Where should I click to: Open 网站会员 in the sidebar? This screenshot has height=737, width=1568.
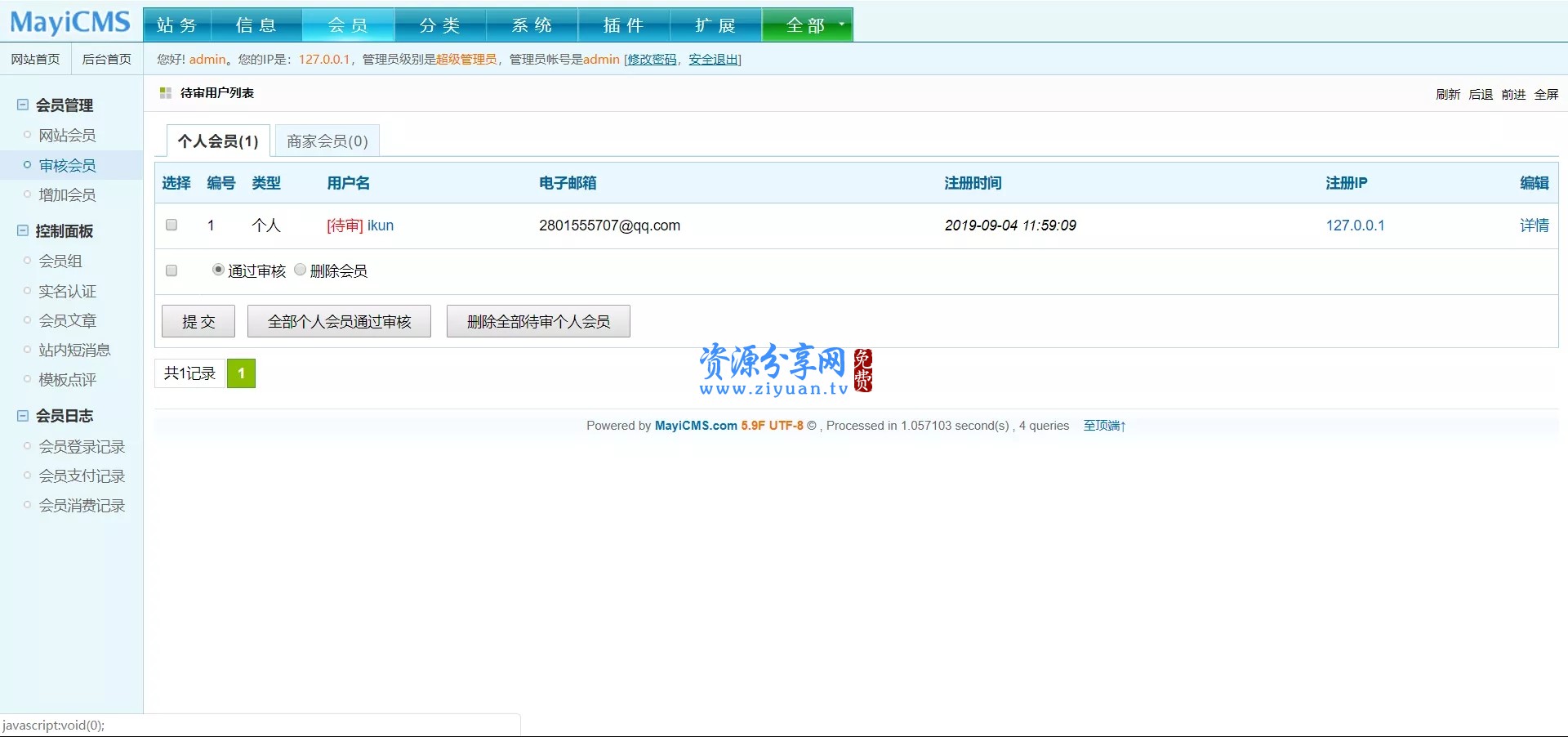coord(67,136)
